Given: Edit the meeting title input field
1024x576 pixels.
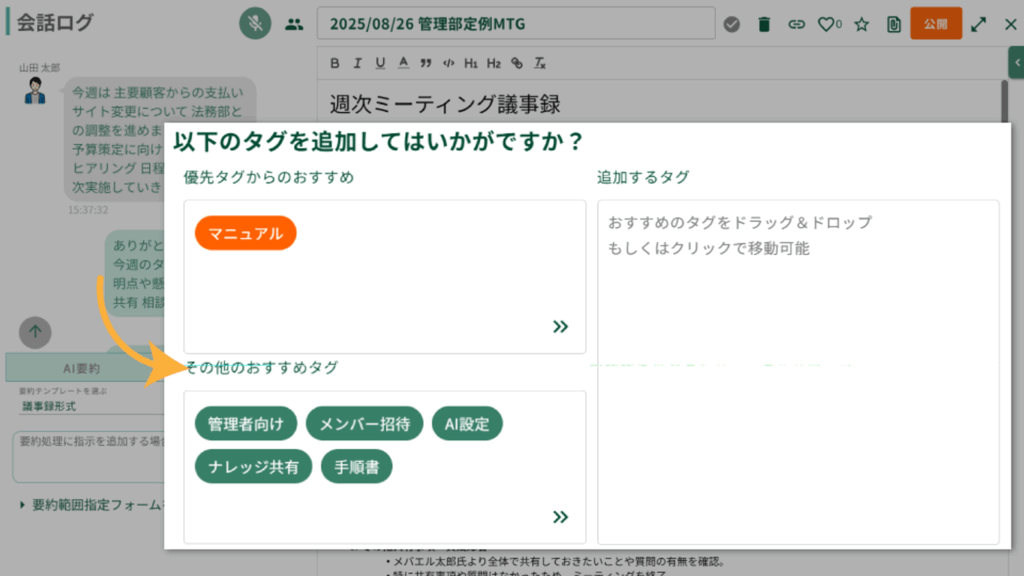Looking at the screenshot, I should (515, 24).
